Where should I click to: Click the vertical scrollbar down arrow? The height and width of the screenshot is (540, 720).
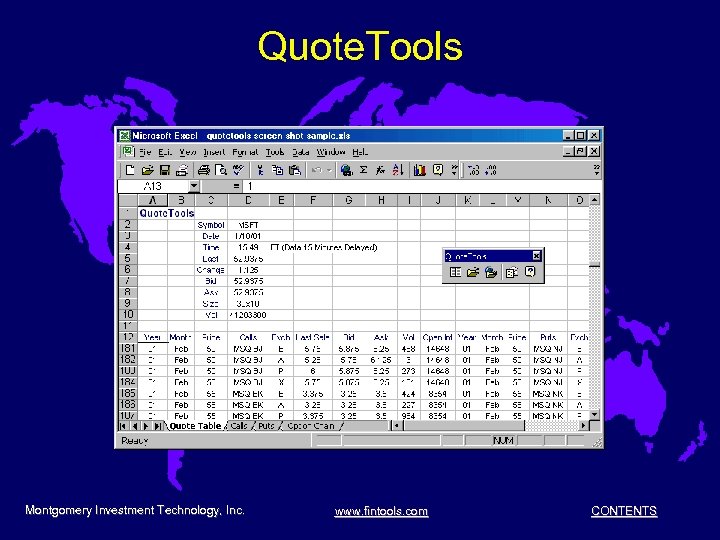(595, 414)
